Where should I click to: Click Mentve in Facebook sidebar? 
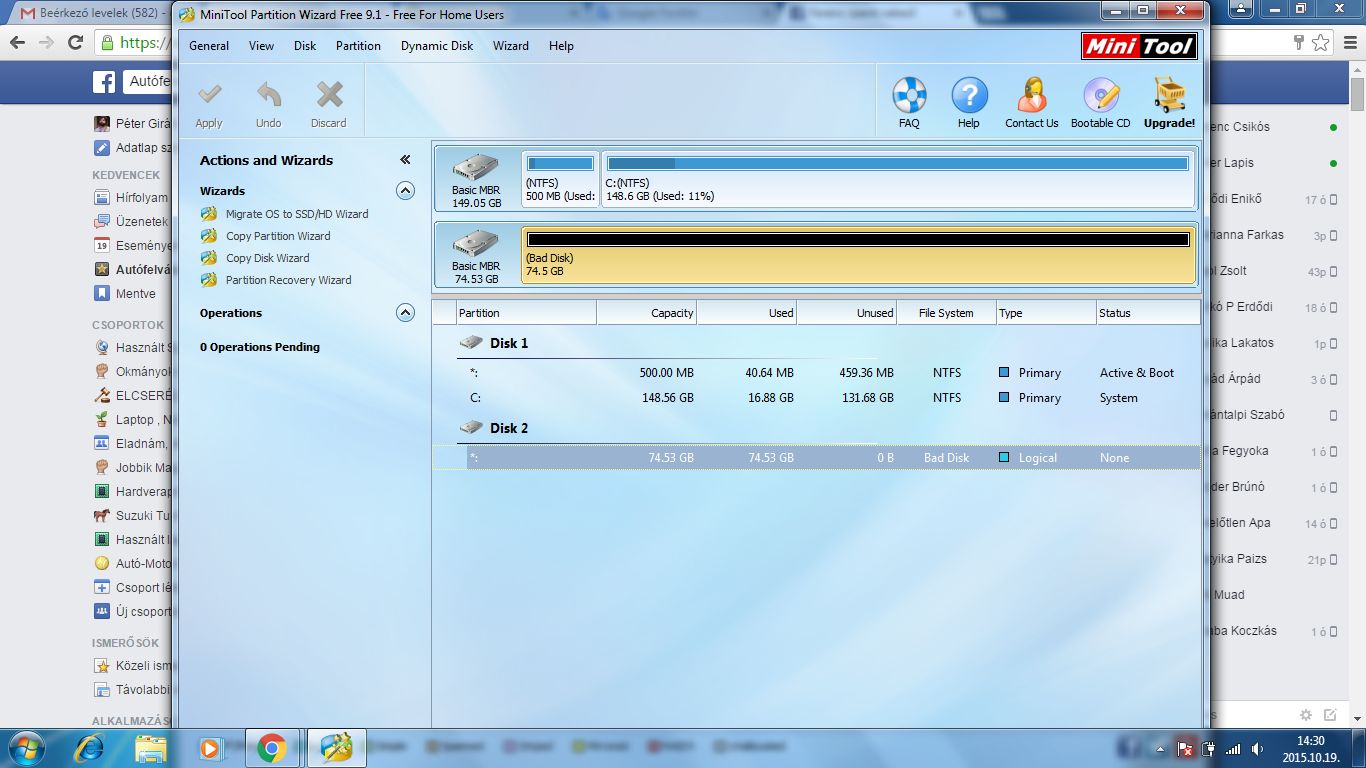click(135, 294)
